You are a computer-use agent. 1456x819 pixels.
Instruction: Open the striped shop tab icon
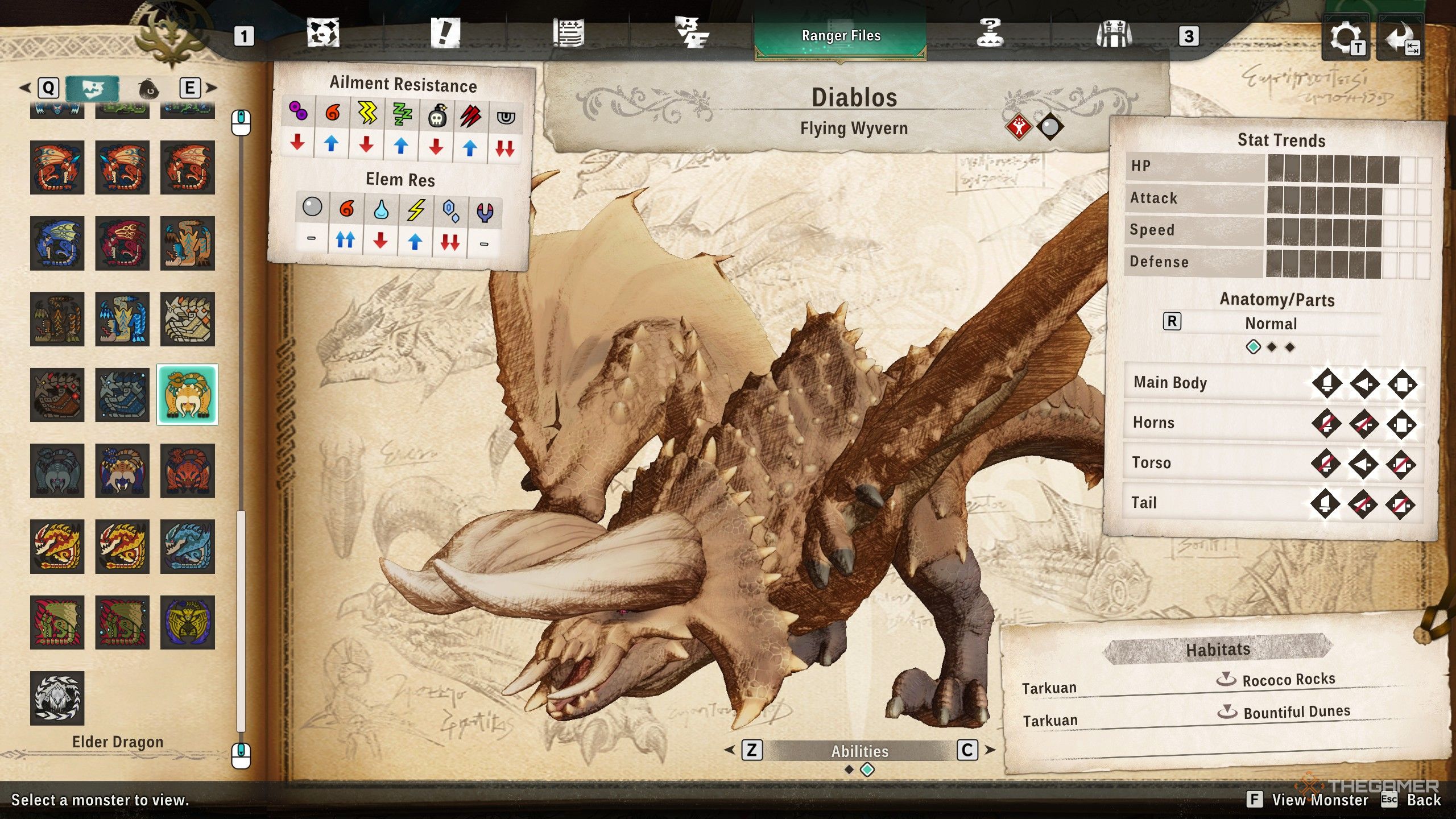(x=1113, y=34)
